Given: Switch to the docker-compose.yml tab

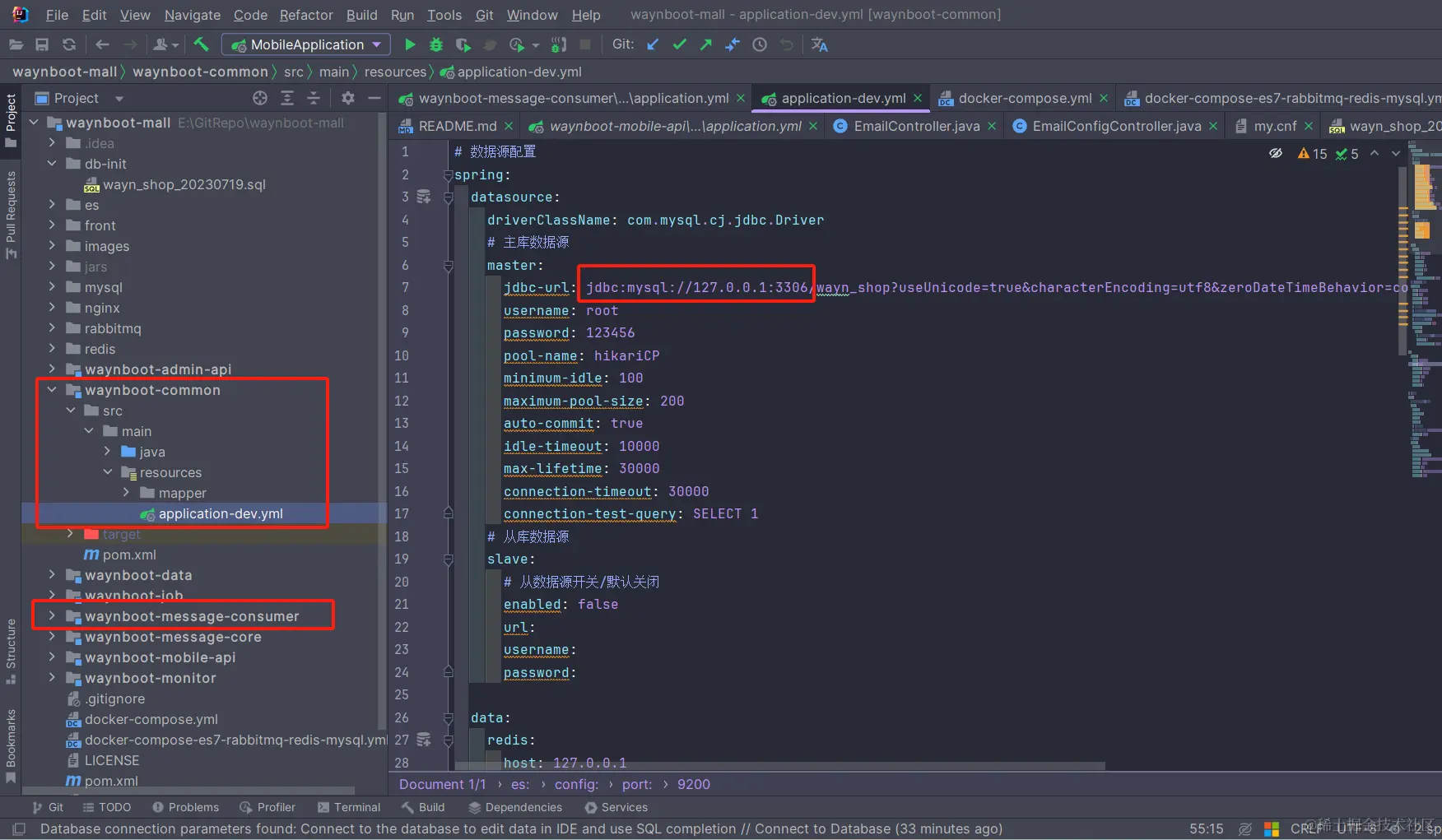Looking at the screenshot, I should [x=1023, y=98].
